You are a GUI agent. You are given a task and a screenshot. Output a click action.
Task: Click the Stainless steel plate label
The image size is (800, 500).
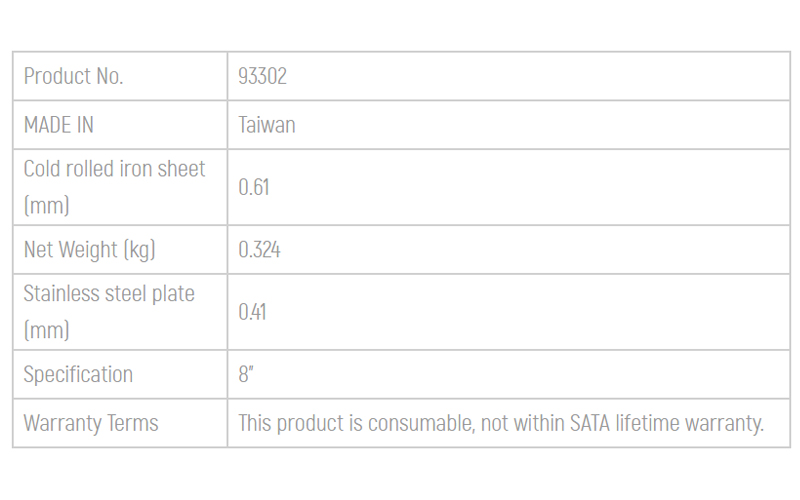pos(109,293)
